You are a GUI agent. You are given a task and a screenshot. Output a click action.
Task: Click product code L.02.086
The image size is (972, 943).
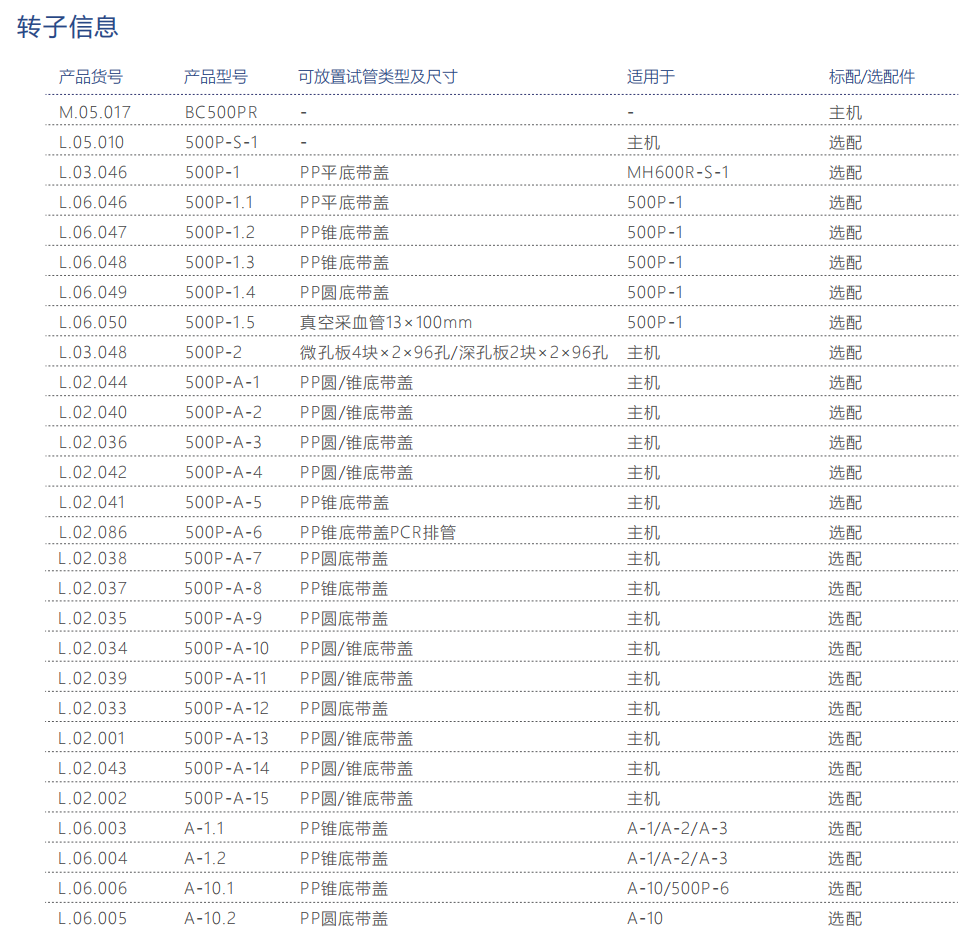point(93,533)
